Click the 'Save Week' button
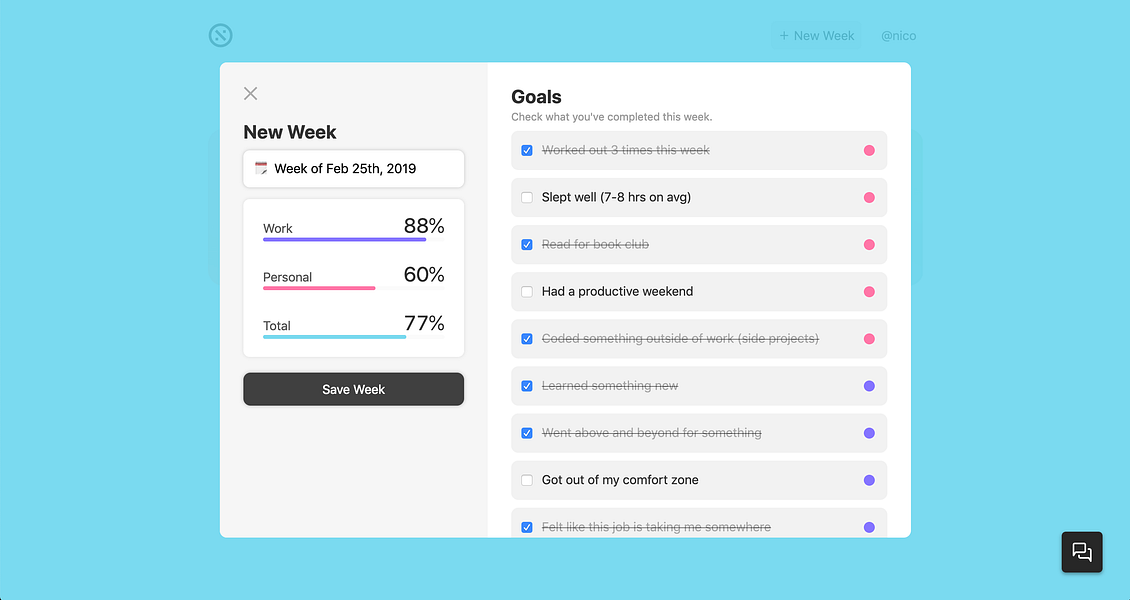 pyautogui.click(x=354, y=389)
